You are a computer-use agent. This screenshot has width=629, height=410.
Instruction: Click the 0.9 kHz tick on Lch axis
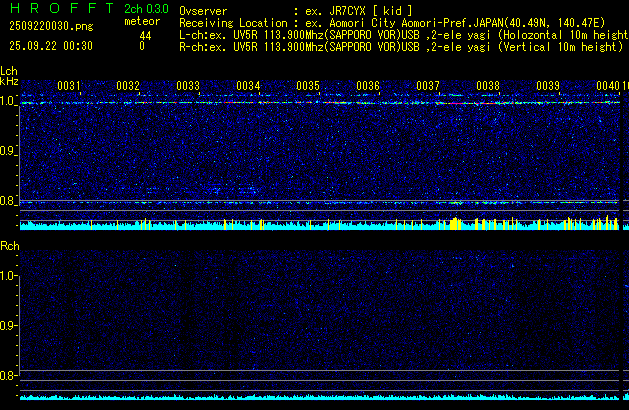click(x=9, y=151)
